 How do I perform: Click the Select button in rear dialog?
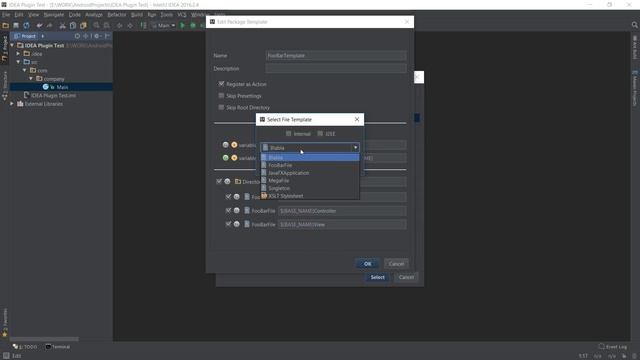378,277
